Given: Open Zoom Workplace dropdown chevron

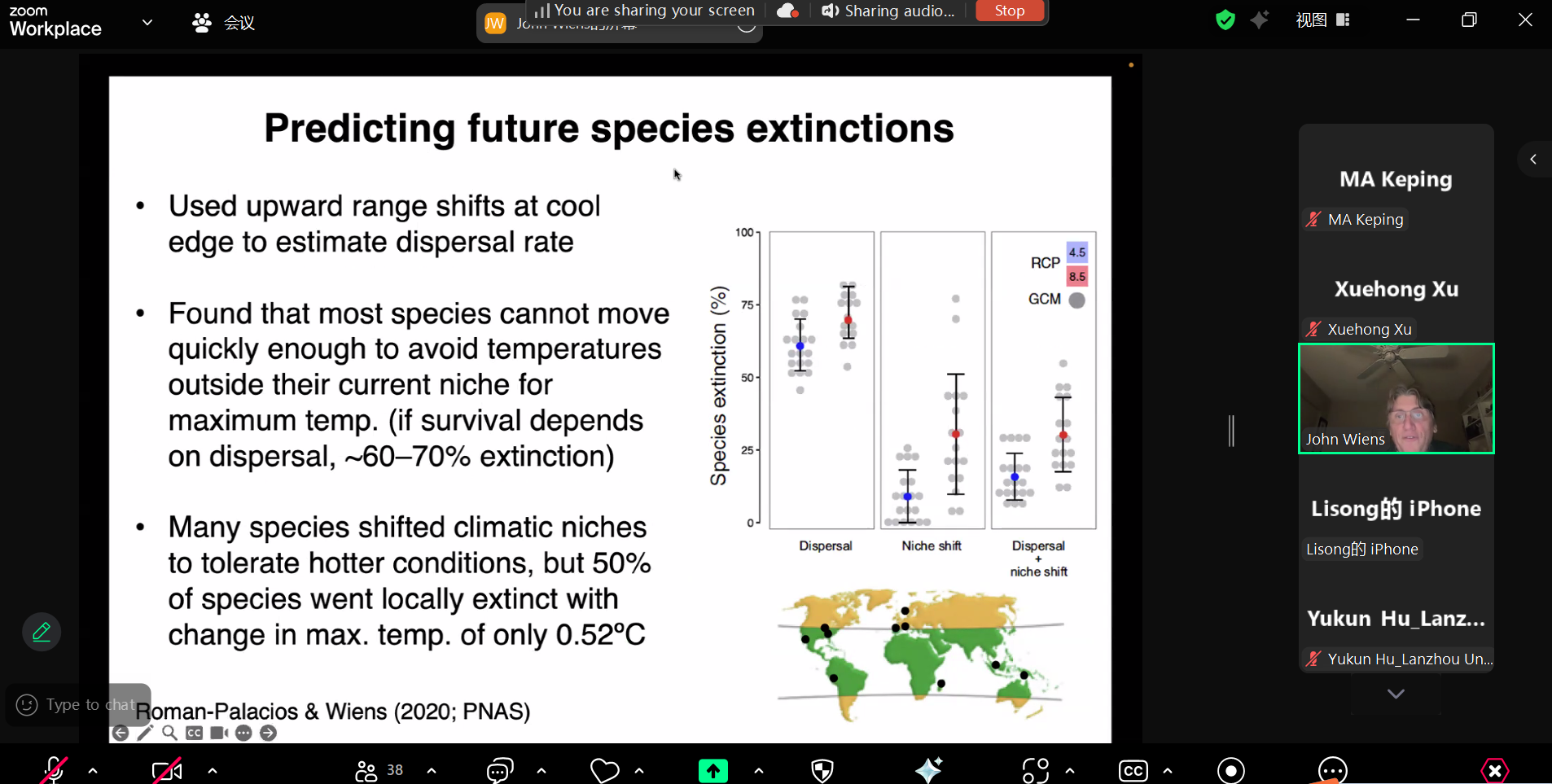Looking at the screenshot, I should point(147,23).
